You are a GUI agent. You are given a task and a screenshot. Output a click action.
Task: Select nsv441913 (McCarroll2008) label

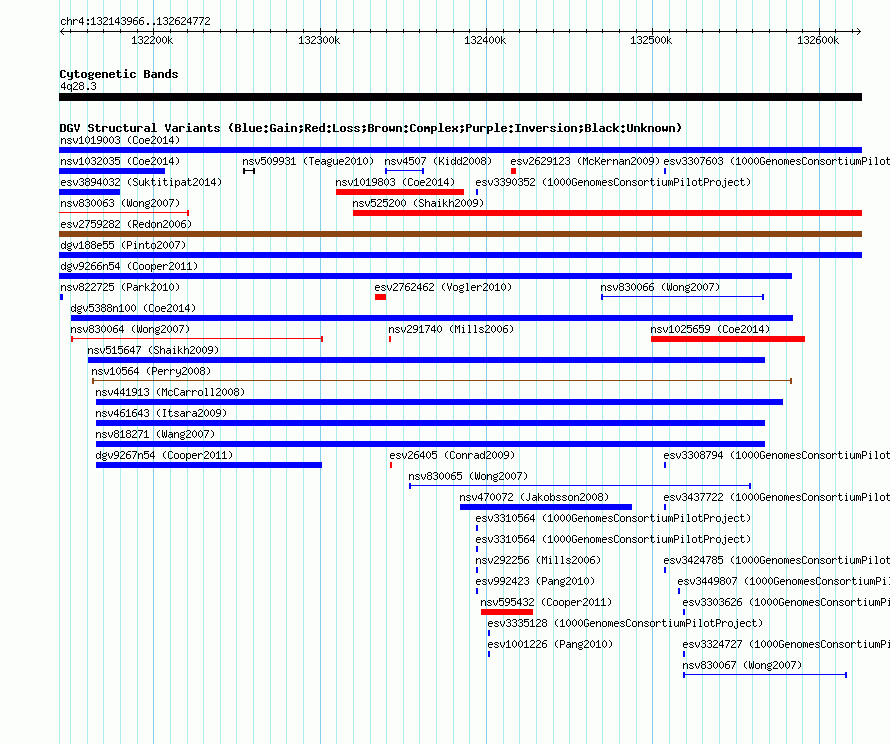(x=170, y=392)
